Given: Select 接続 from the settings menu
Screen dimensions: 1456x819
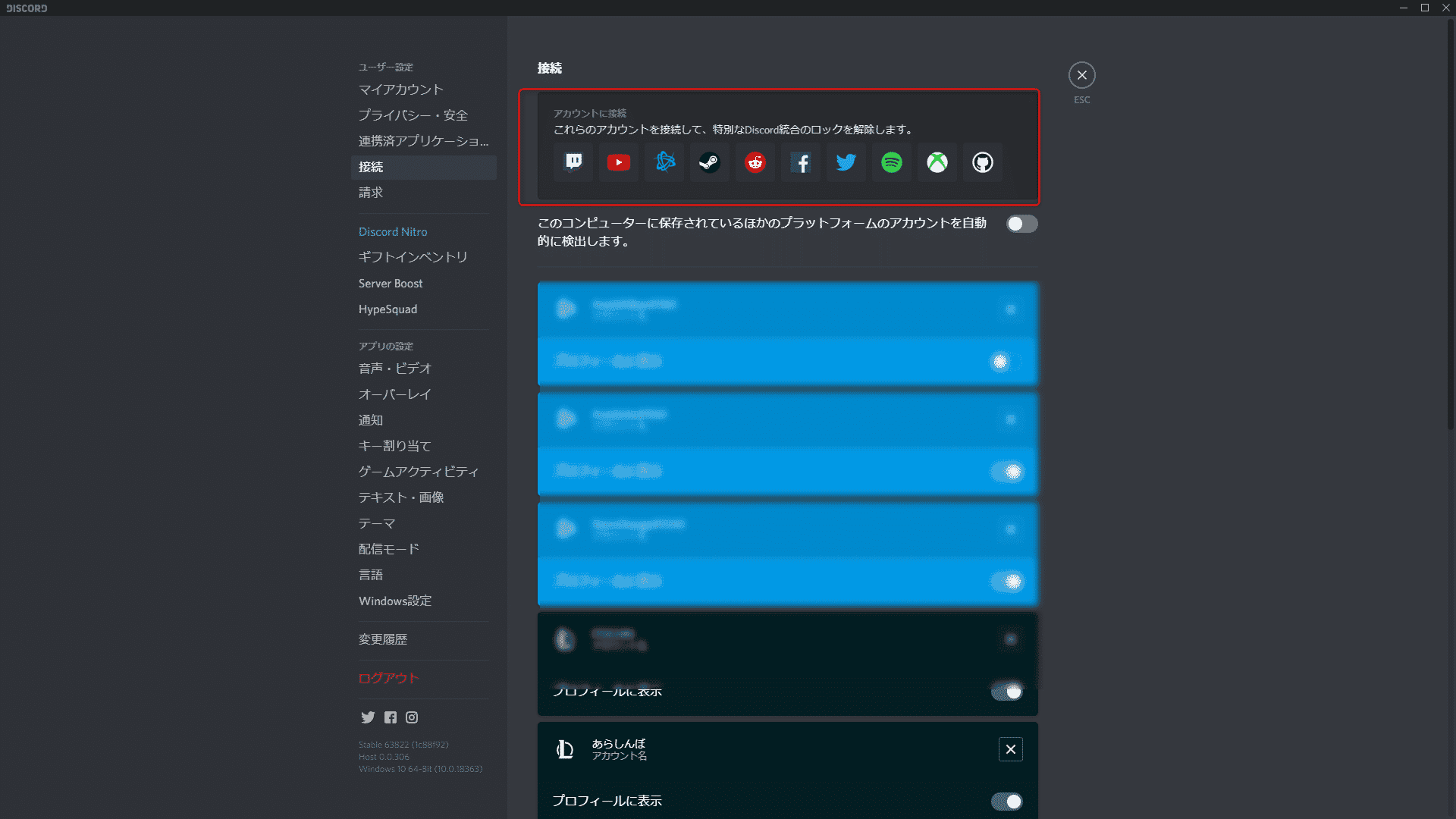Looking at the screenshot, I should (372, 166).
